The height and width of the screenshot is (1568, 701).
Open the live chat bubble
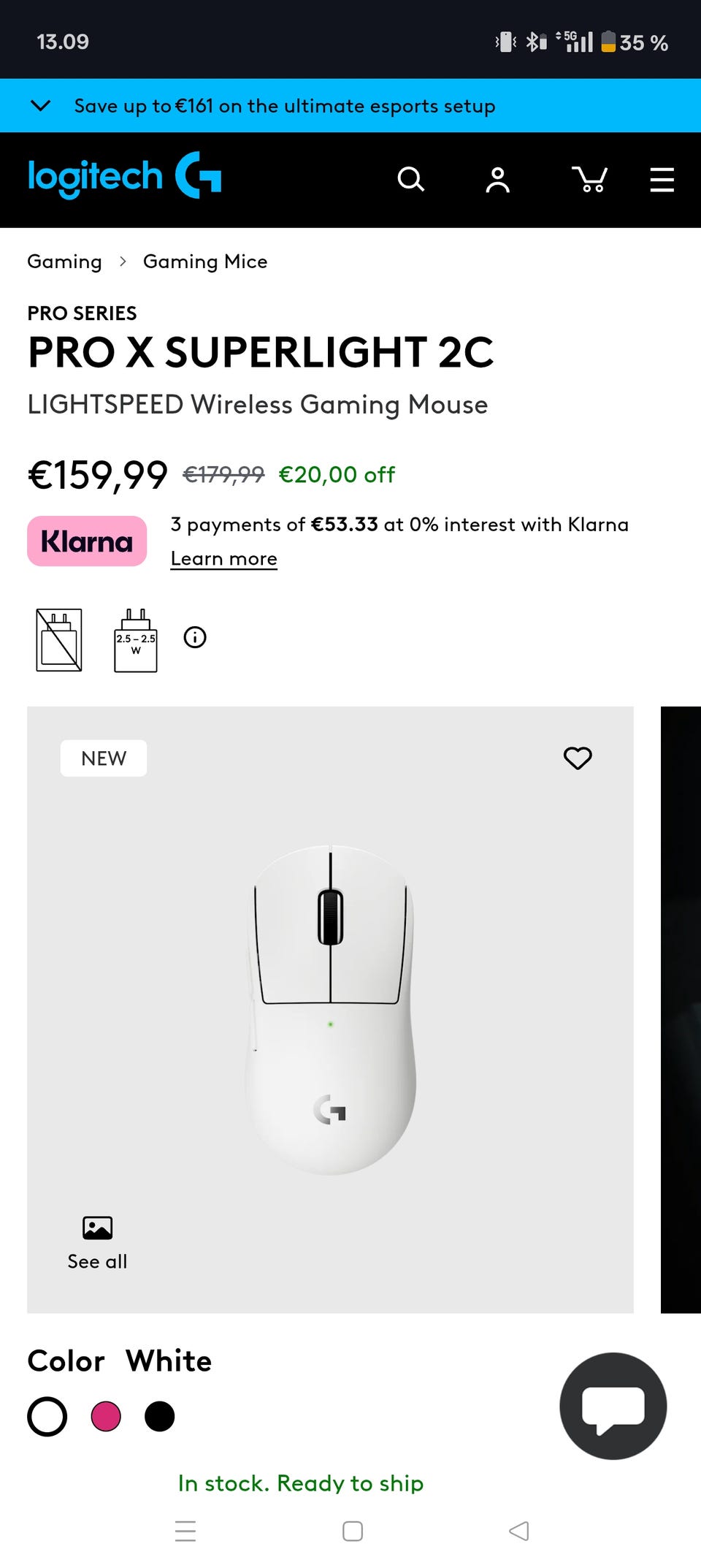pos(613,1406)
